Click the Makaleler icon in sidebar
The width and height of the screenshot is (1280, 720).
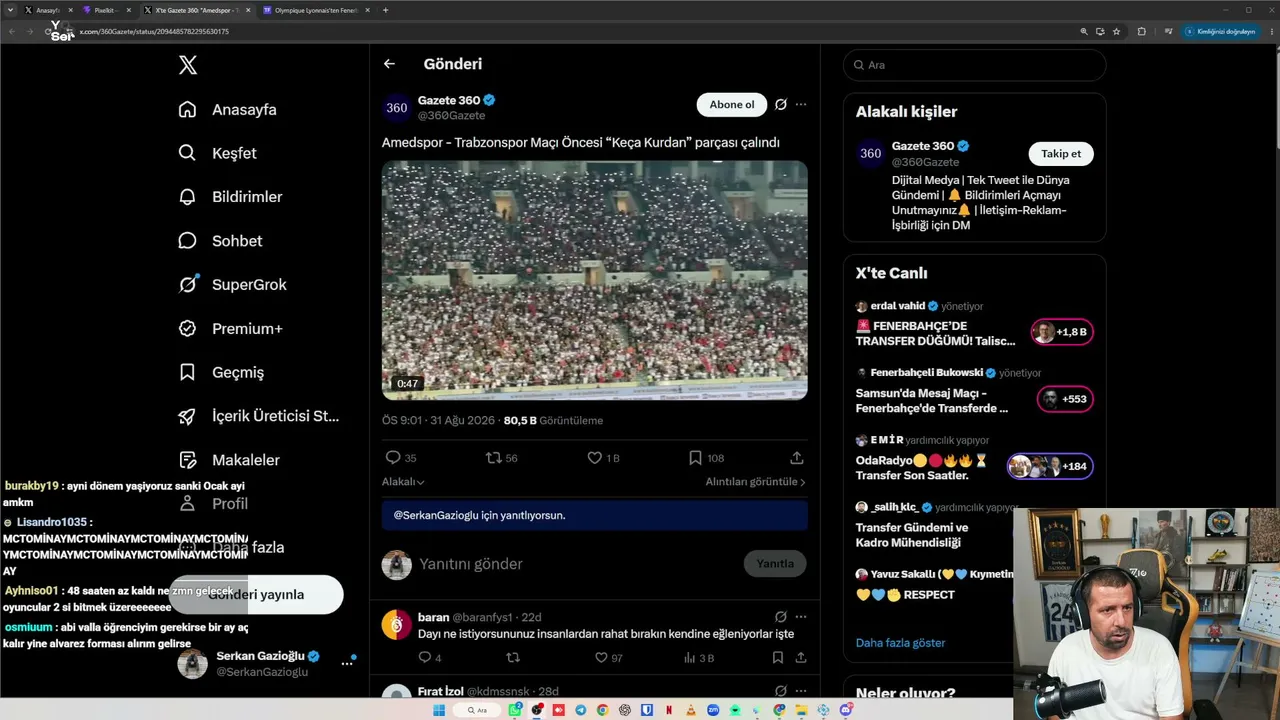[187, 460]
